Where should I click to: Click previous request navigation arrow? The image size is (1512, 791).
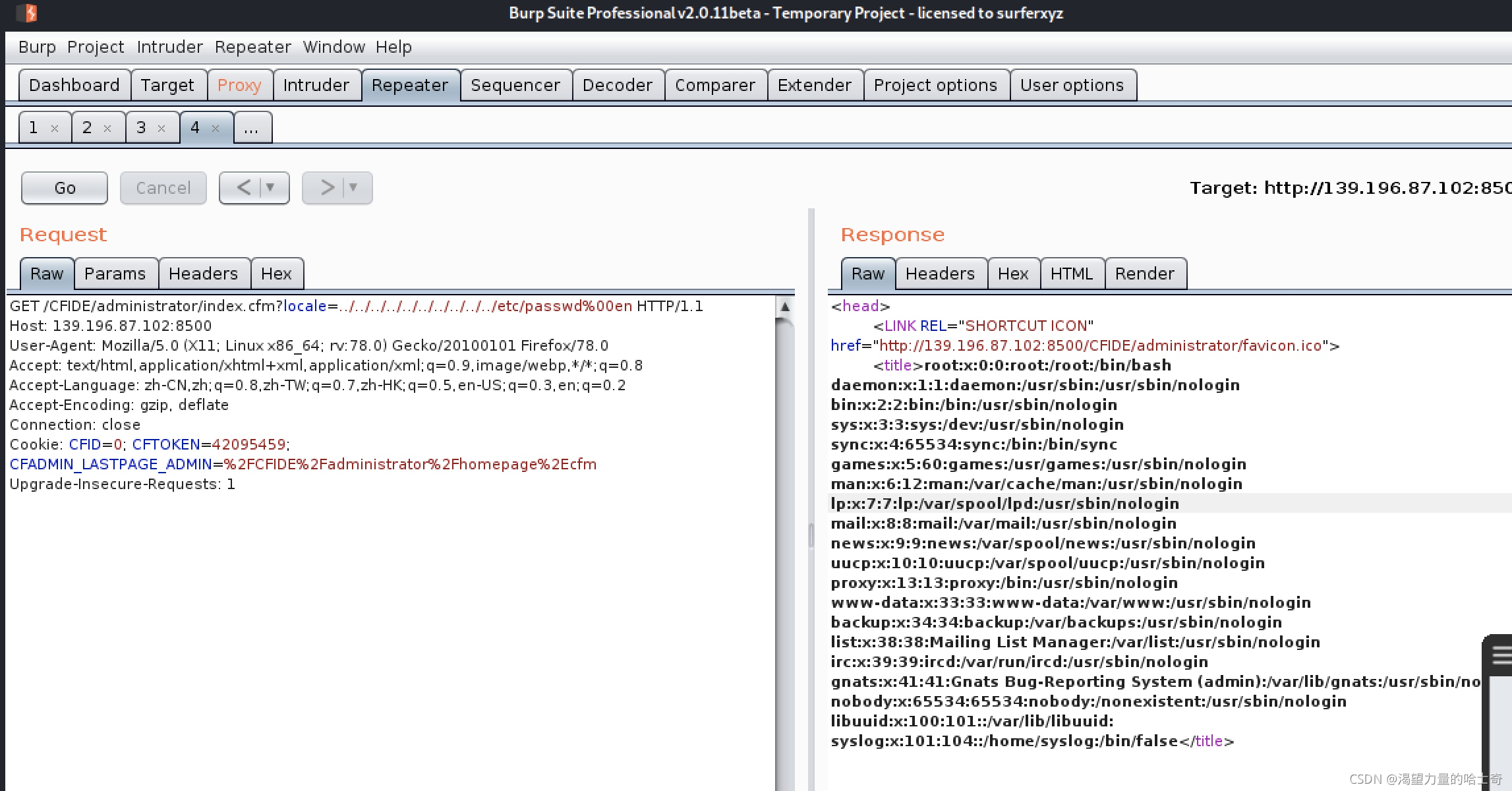tap(244, 188)
